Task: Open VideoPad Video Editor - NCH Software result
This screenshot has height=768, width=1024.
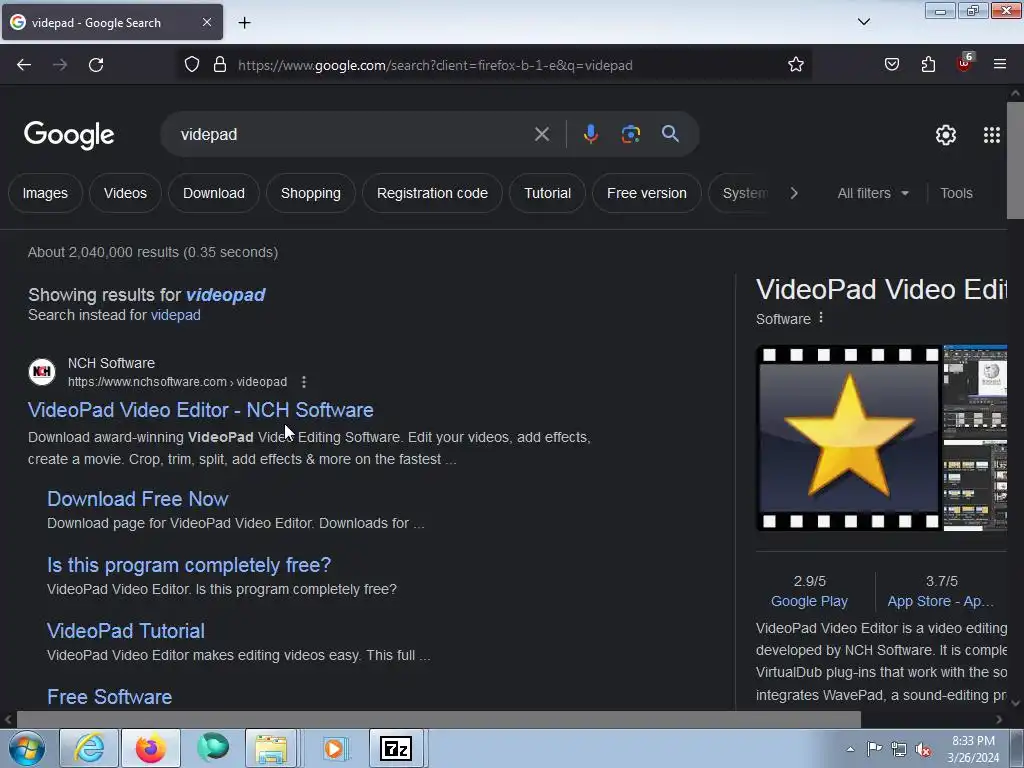Action: coord(200,410)
